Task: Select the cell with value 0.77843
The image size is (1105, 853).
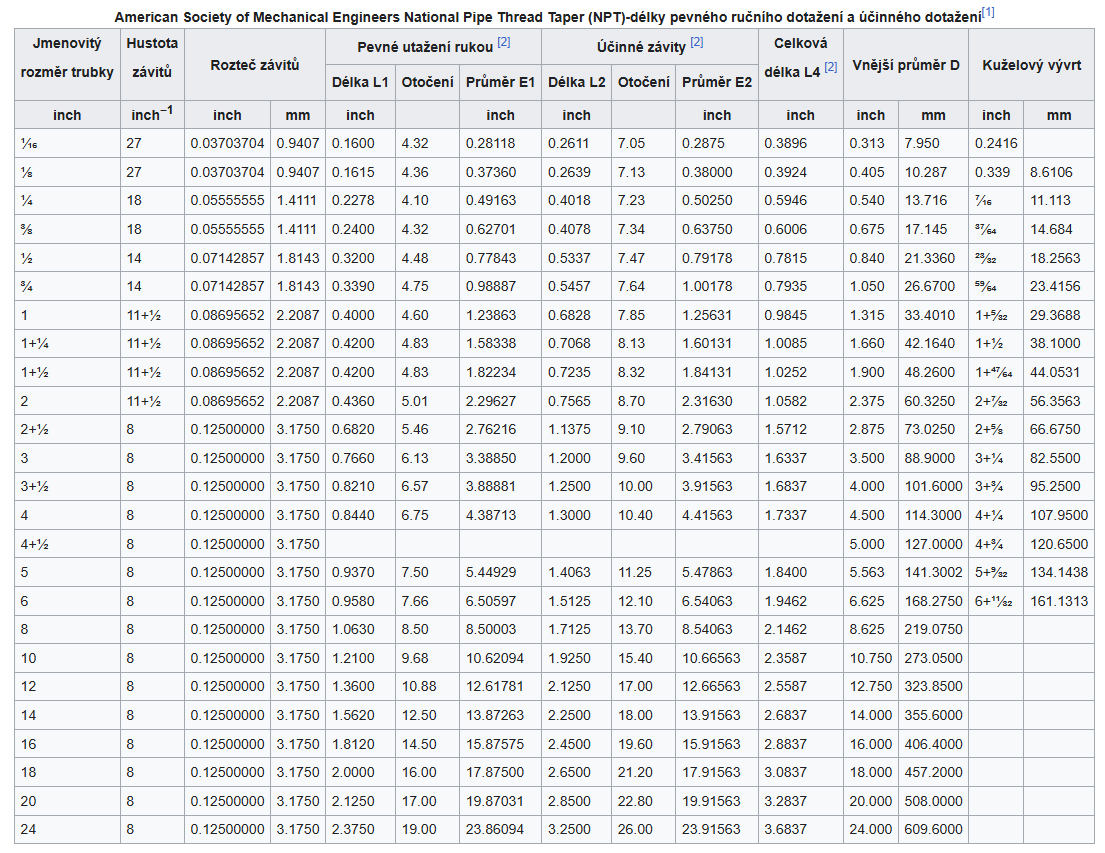Action: [500, 258]
